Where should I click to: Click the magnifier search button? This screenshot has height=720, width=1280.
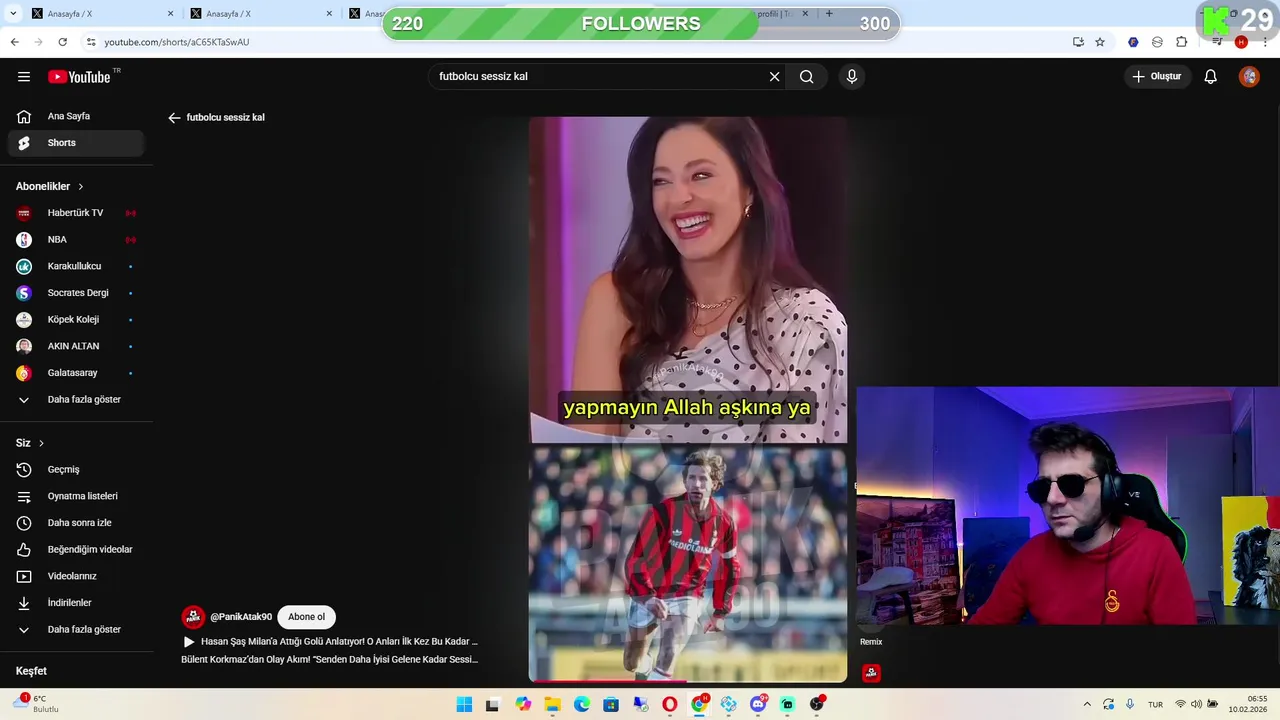[x=807, y=77]
